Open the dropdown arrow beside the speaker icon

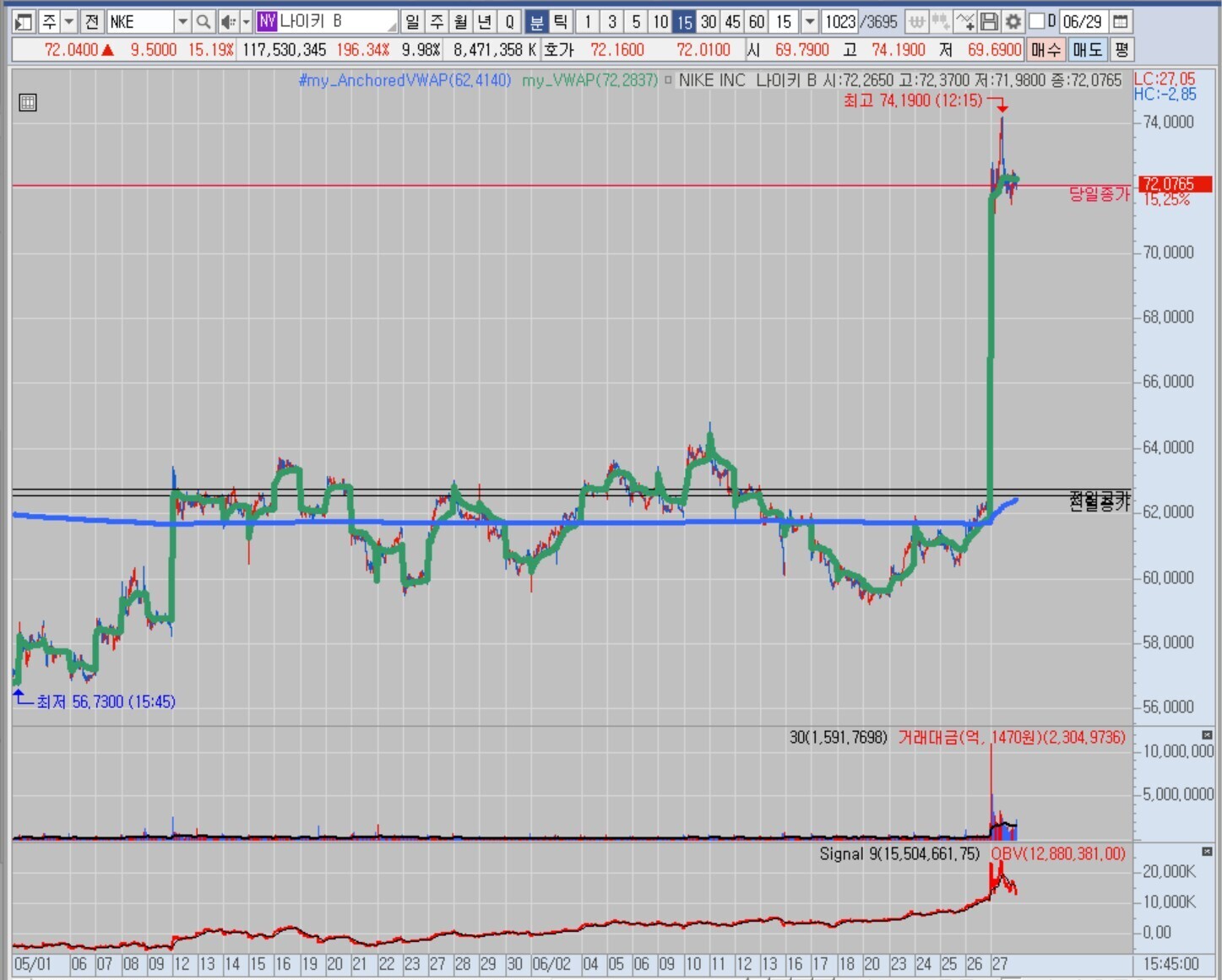click(x=247, y=21)
